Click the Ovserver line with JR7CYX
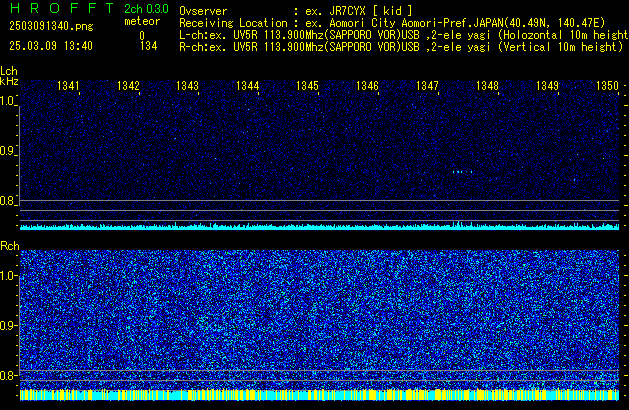Viewport: 629px width, 410px height. 296,11
